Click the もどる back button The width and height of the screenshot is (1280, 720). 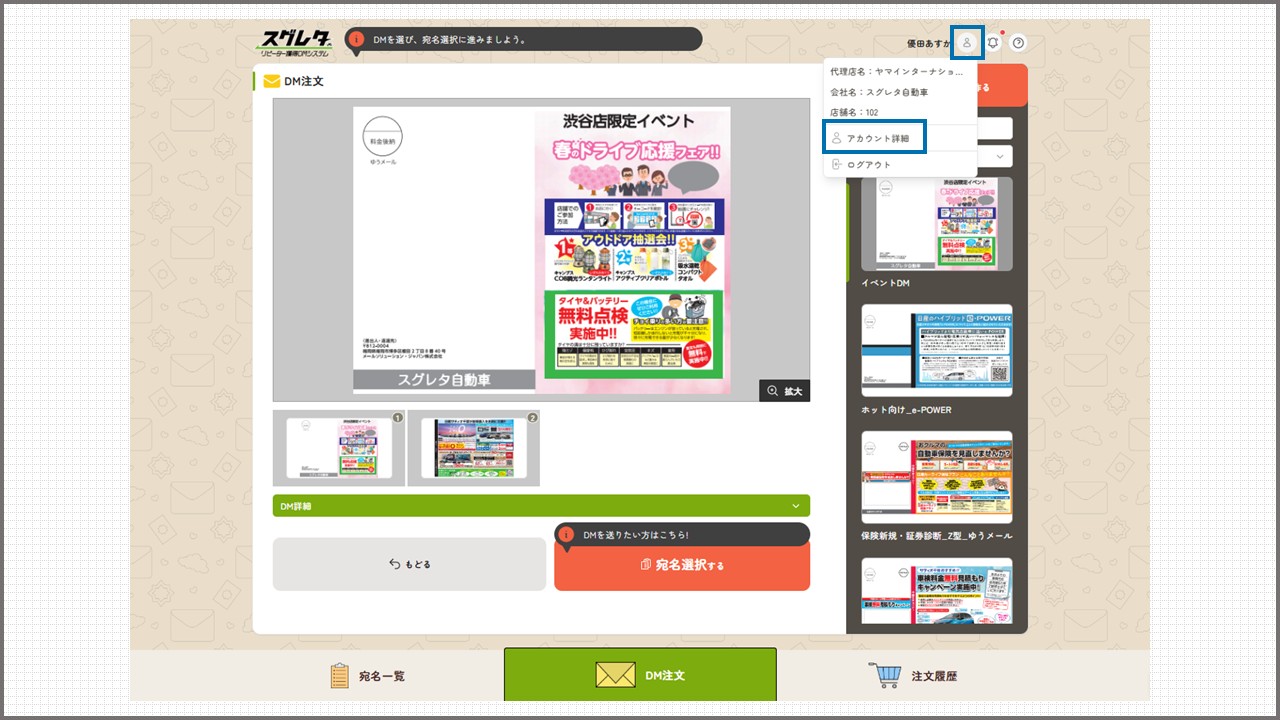click(x=410, y=564)
